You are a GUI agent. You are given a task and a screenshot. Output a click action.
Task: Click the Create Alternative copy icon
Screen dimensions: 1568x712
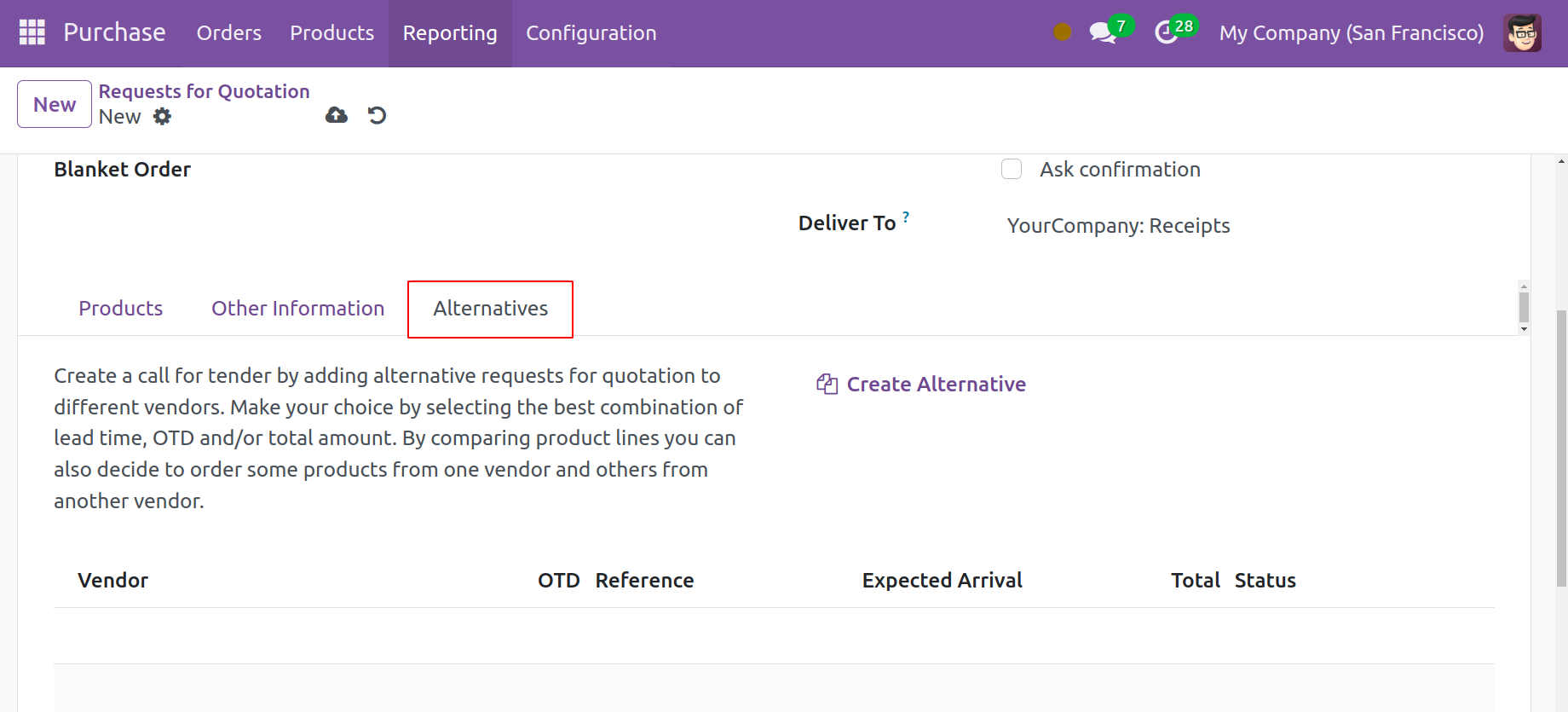click(x=827, y=384)
